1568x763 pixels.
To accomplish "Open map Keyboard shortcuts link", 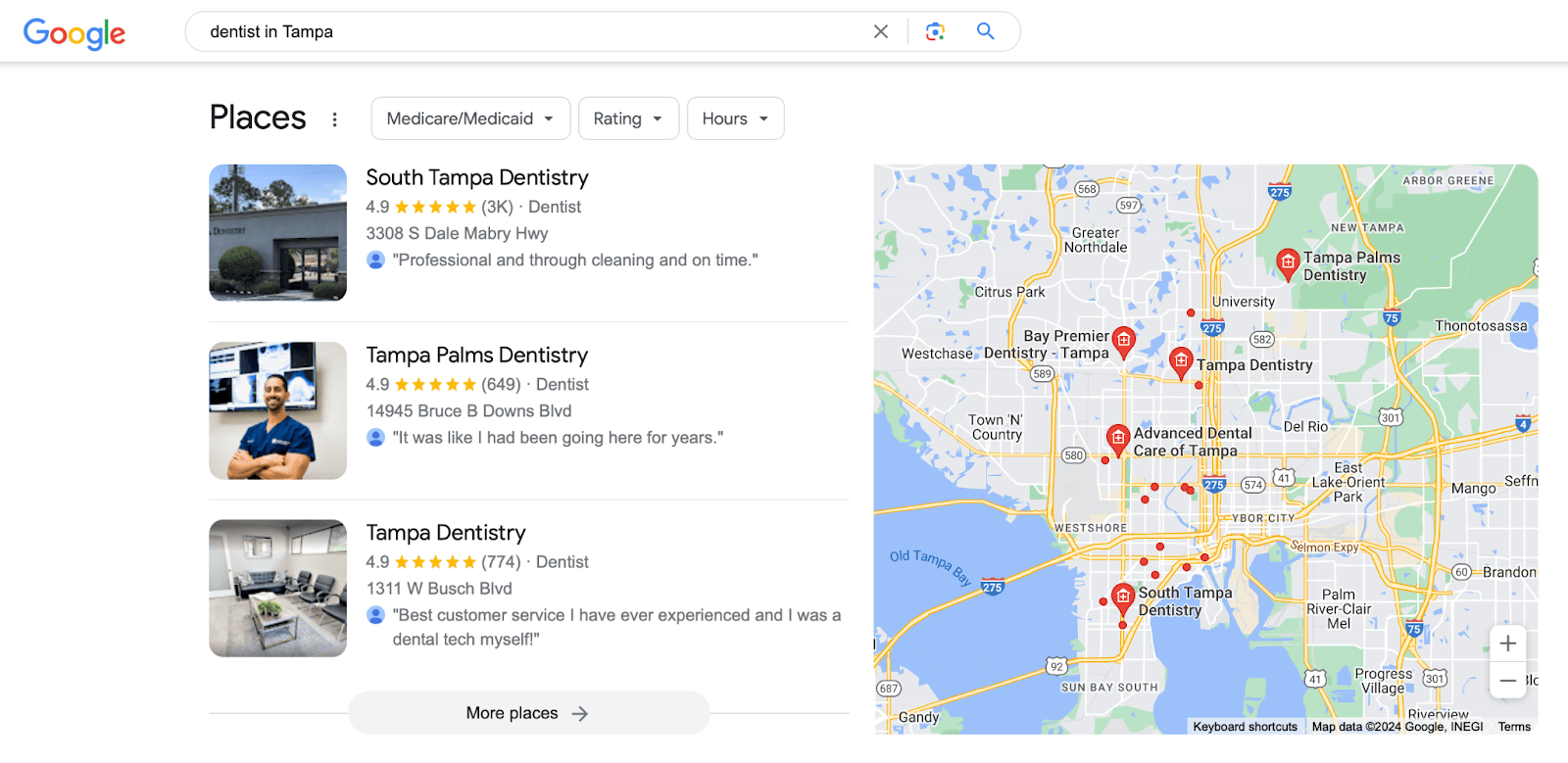I will pos(1245,727).
